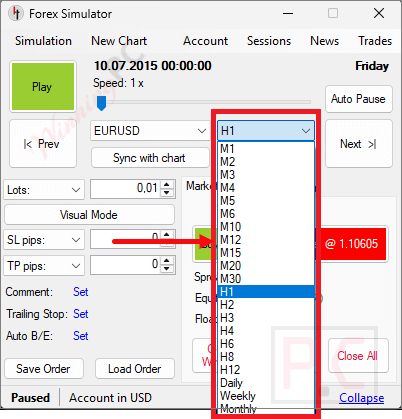The image size is (402, 419).
Task: Click the Close All button
Action: pyautogui.click(x=358, y=356)
